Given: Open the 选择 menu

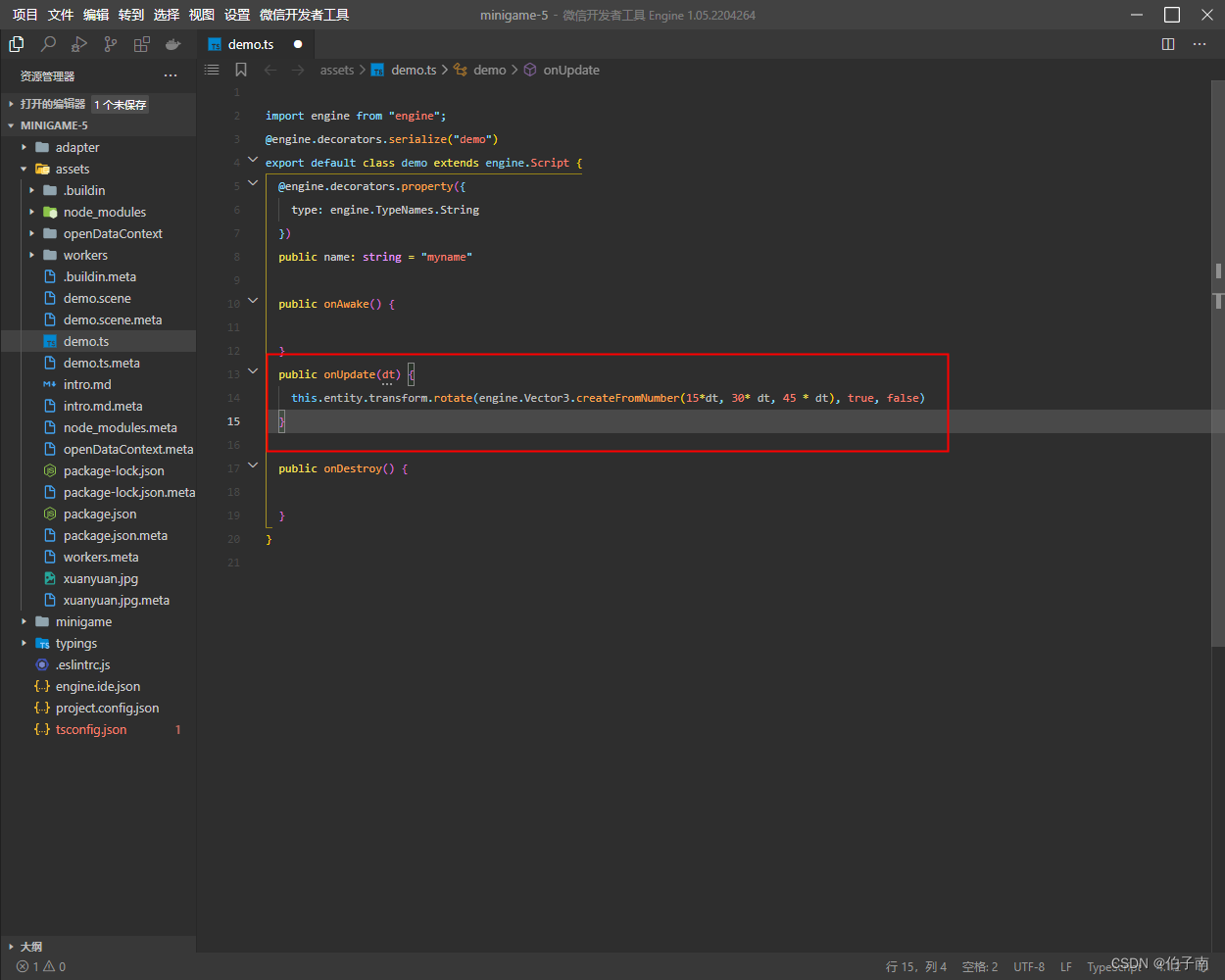Looking at the screenshot, I should pyautogui.click(x=167, y=15).
